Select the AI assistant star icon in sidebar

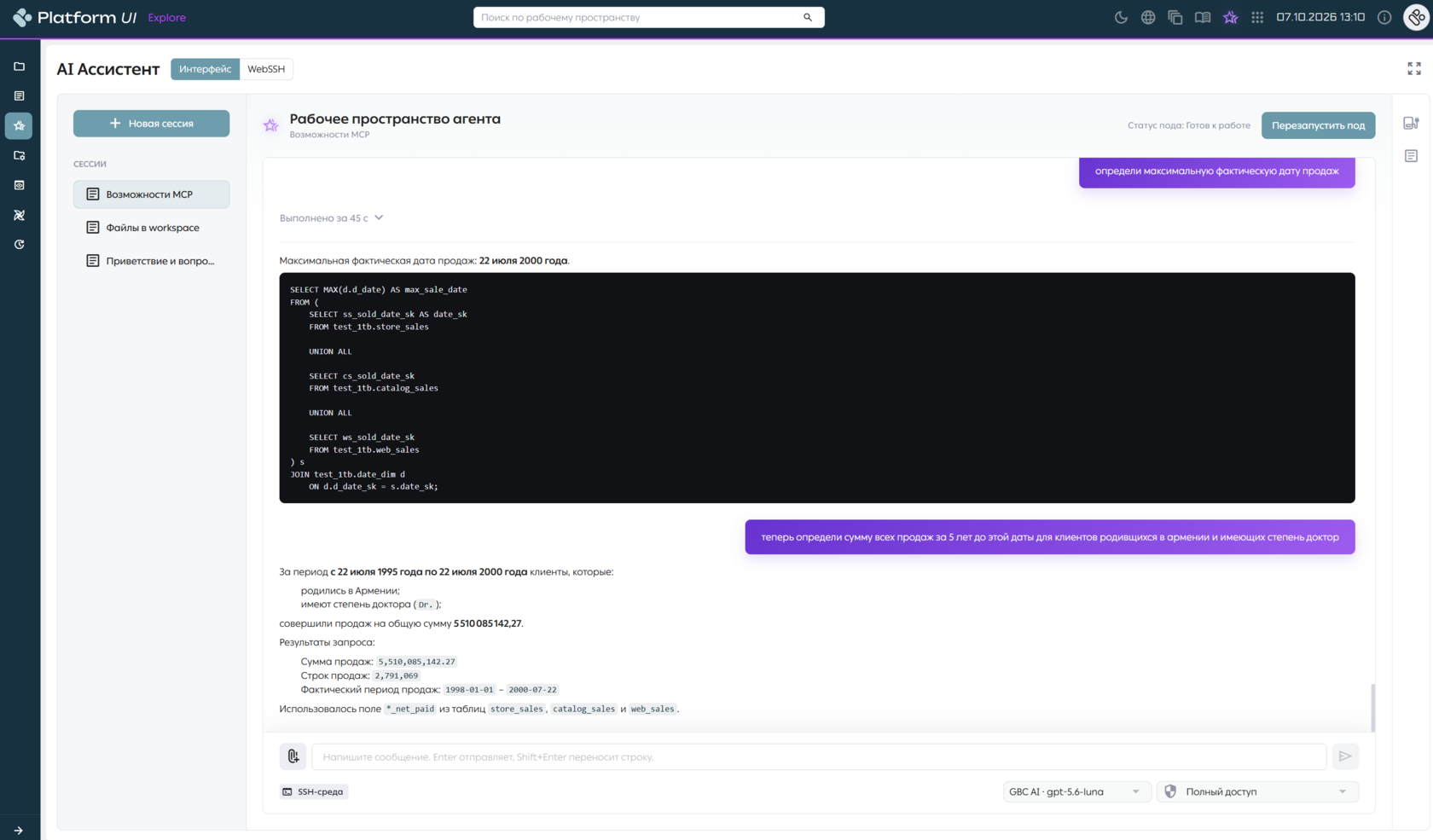coord(19,126)
